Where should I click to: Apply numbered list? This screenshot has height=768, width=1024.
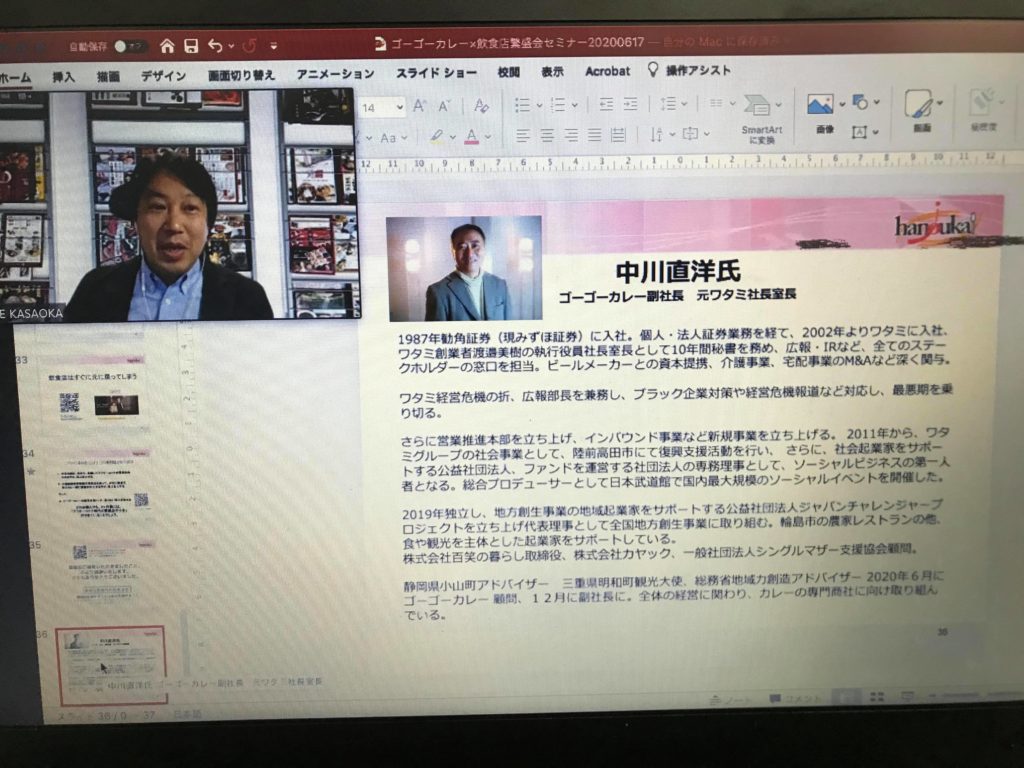[558, 104]
